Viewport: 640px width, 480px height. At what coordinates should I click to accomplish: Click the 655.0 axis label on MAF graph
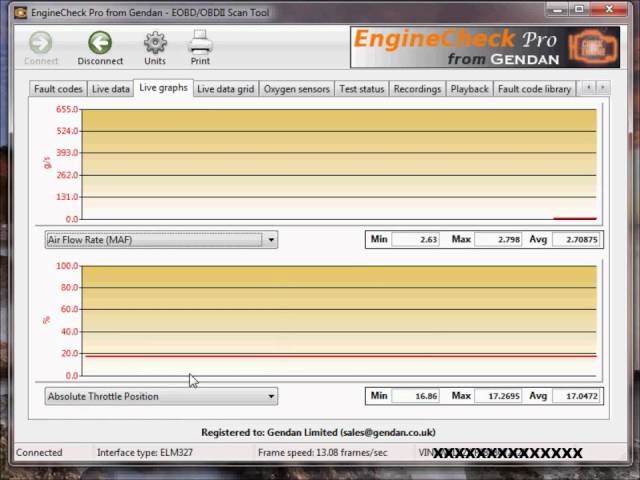[67, 109]
